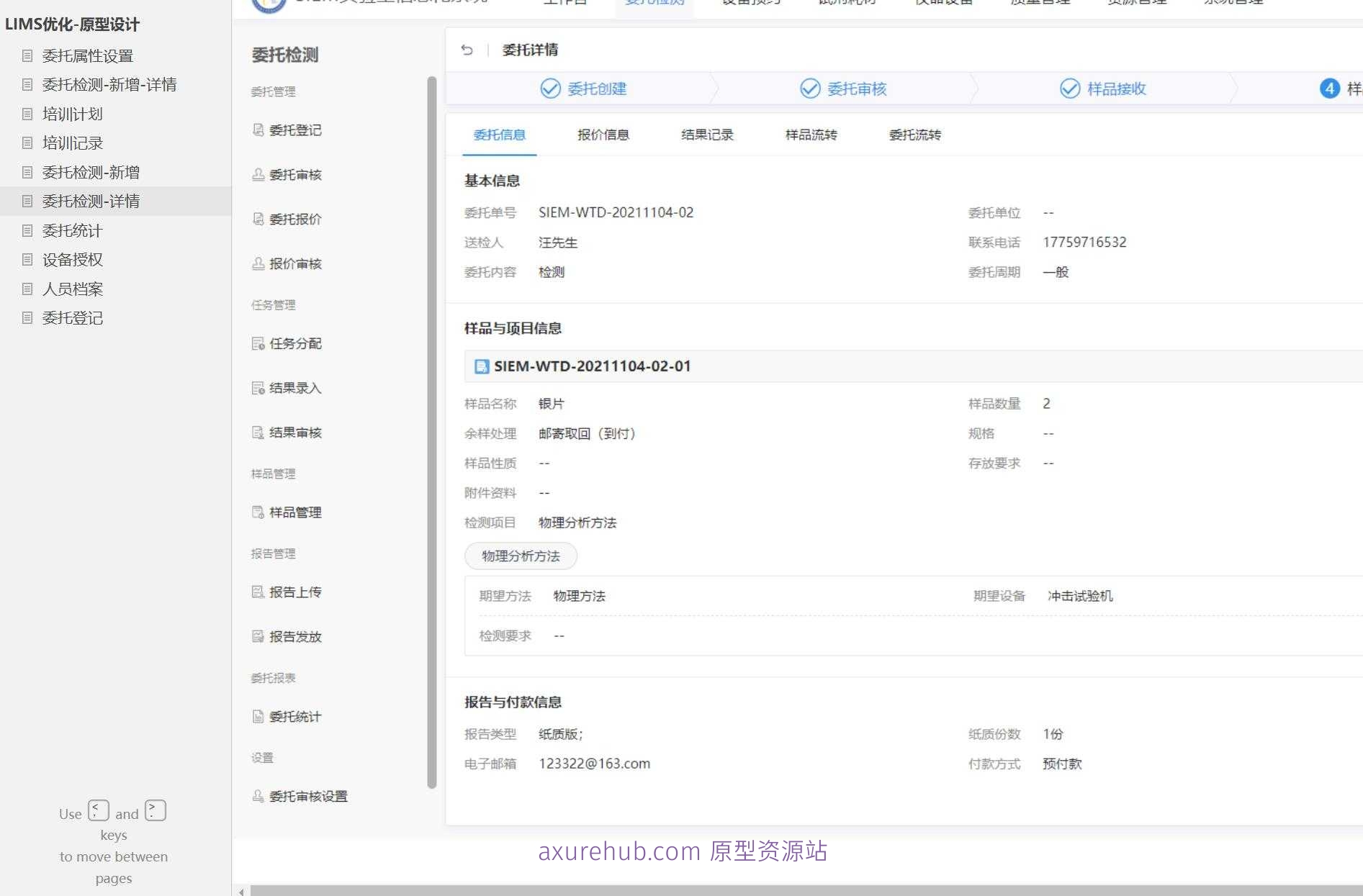Image resolution: width=1363 pixels, height=896 pixels.
Task: Click the 期望设备 value 冲击试验机
Action: click(1080, 596)
